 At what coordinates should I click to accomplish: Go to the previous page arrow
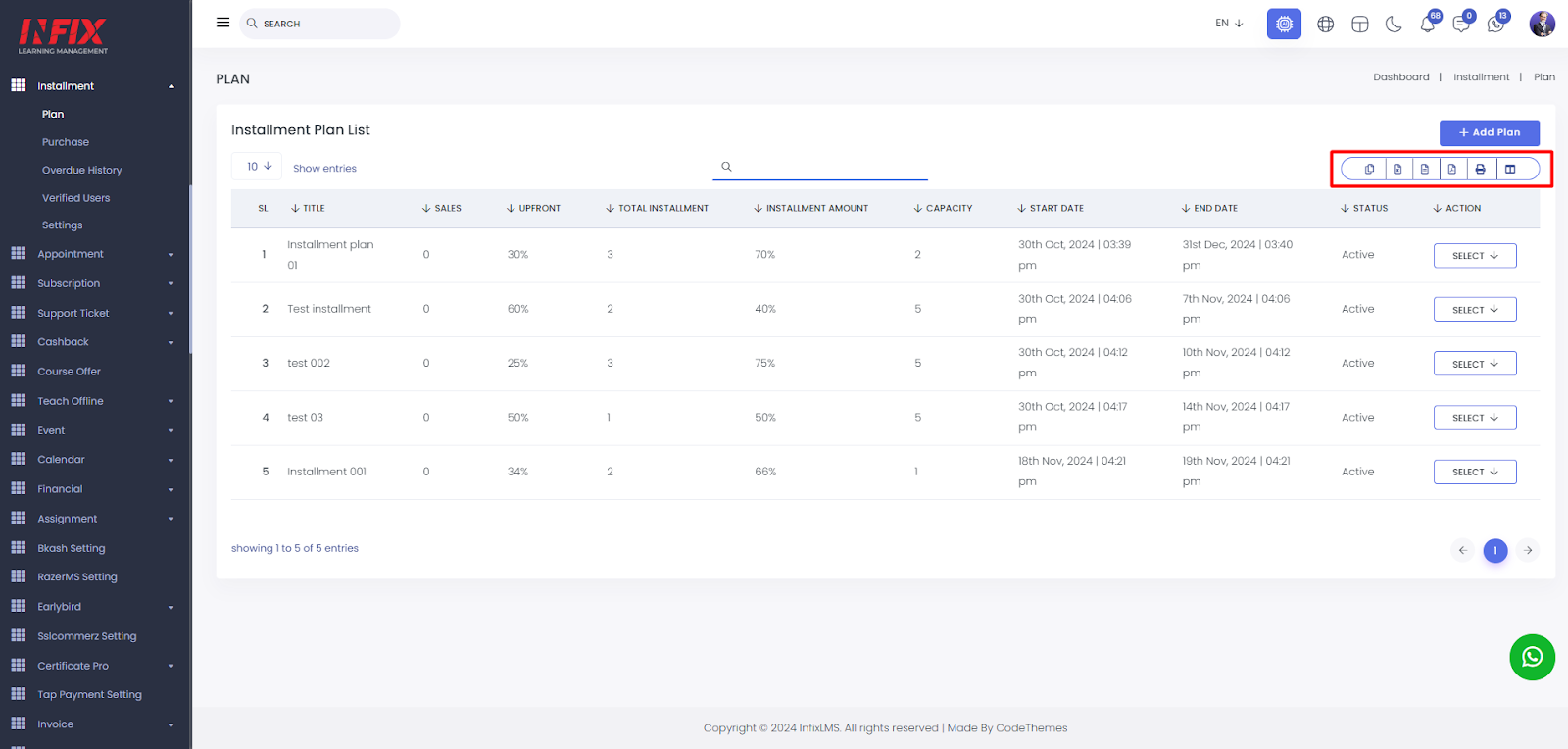pyautogui.click(x=1462, y=550)
